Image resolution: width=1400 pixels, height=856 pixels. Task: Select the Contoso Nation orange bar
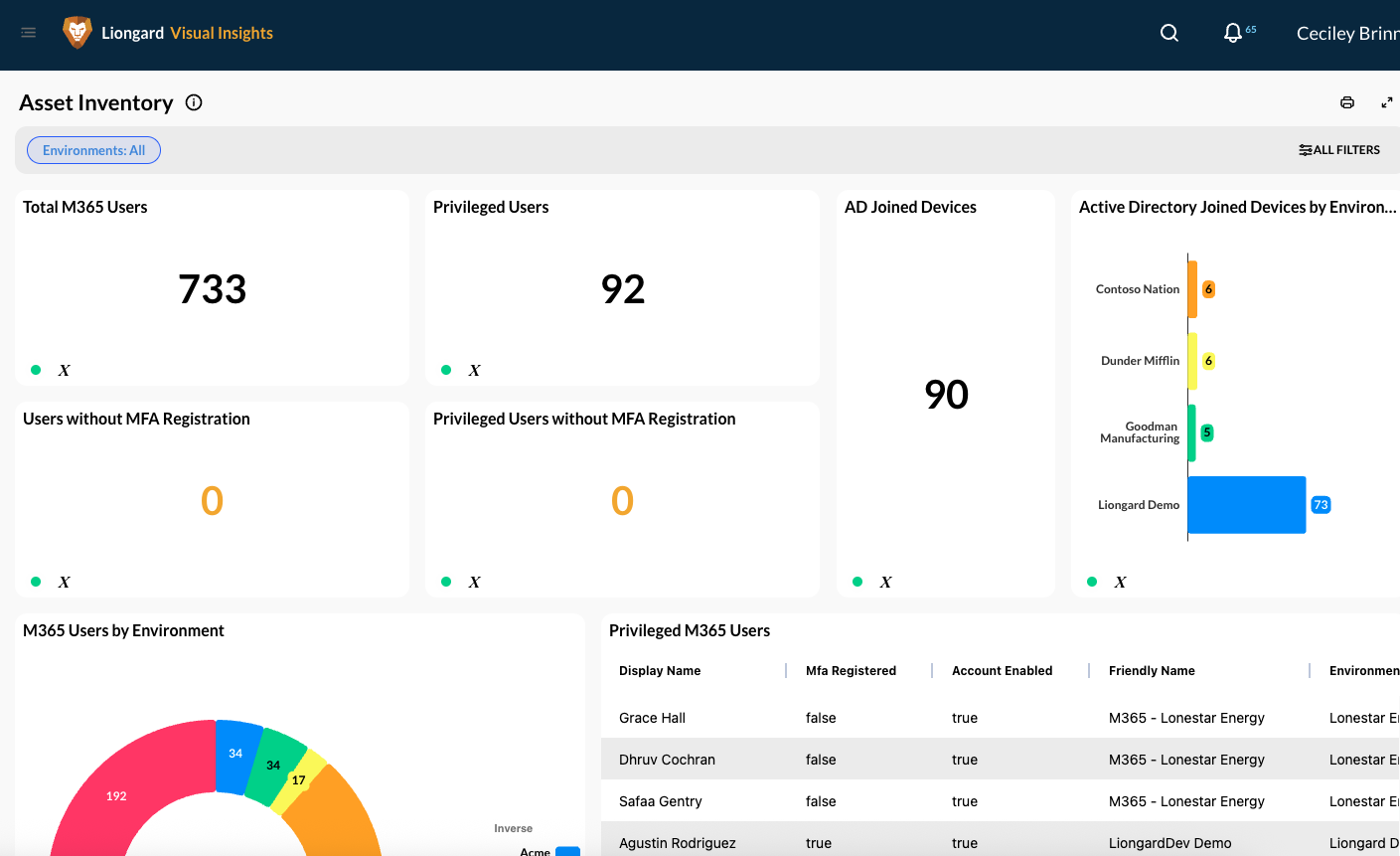pos(1192,289)
